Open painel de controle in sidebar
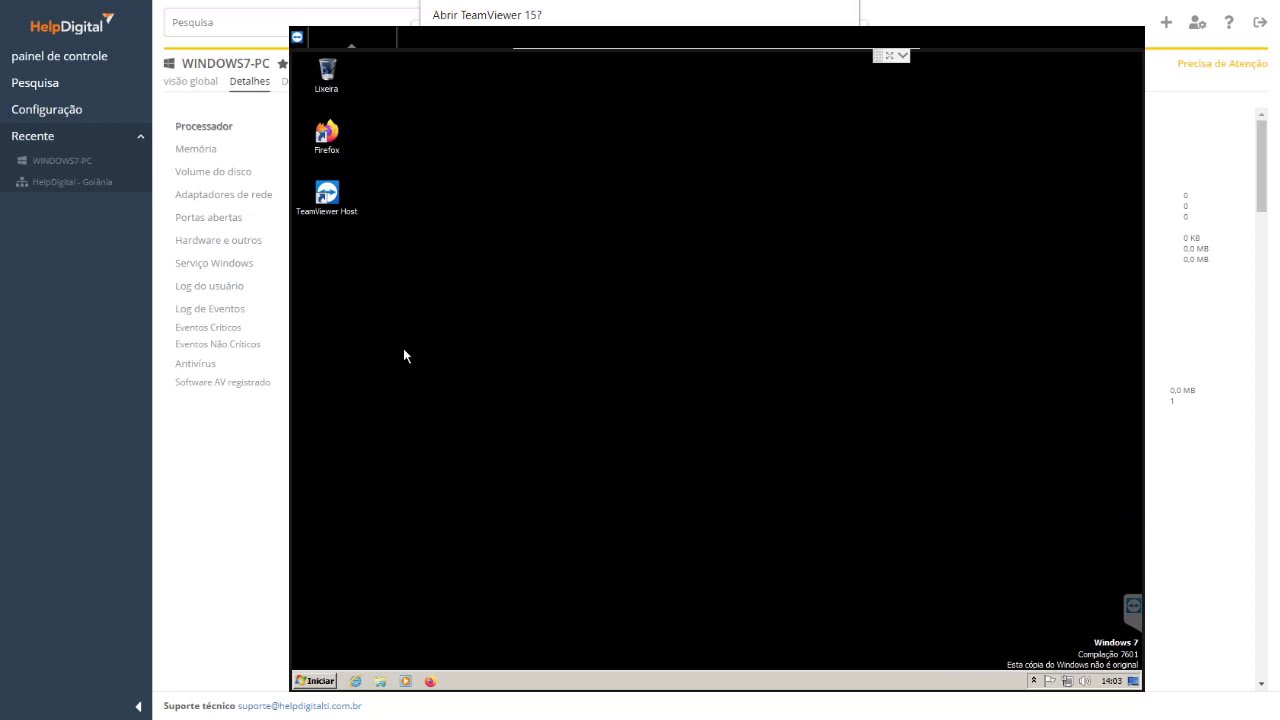The image size is (1280, 720). [59, 56]
